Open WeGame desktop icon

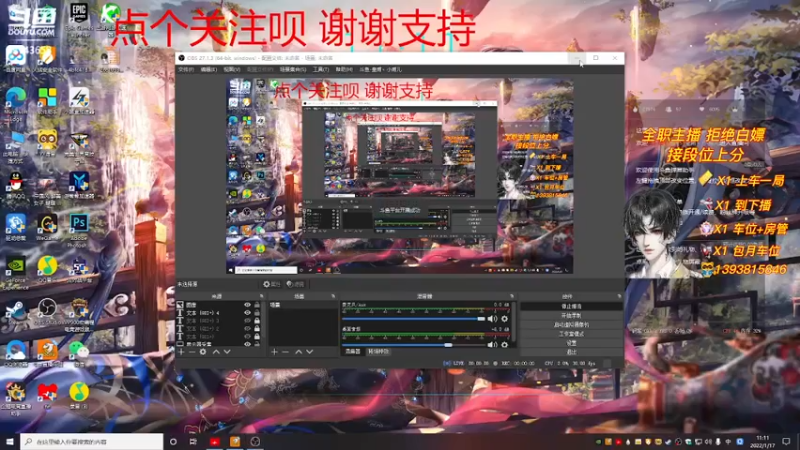point(47,228)
